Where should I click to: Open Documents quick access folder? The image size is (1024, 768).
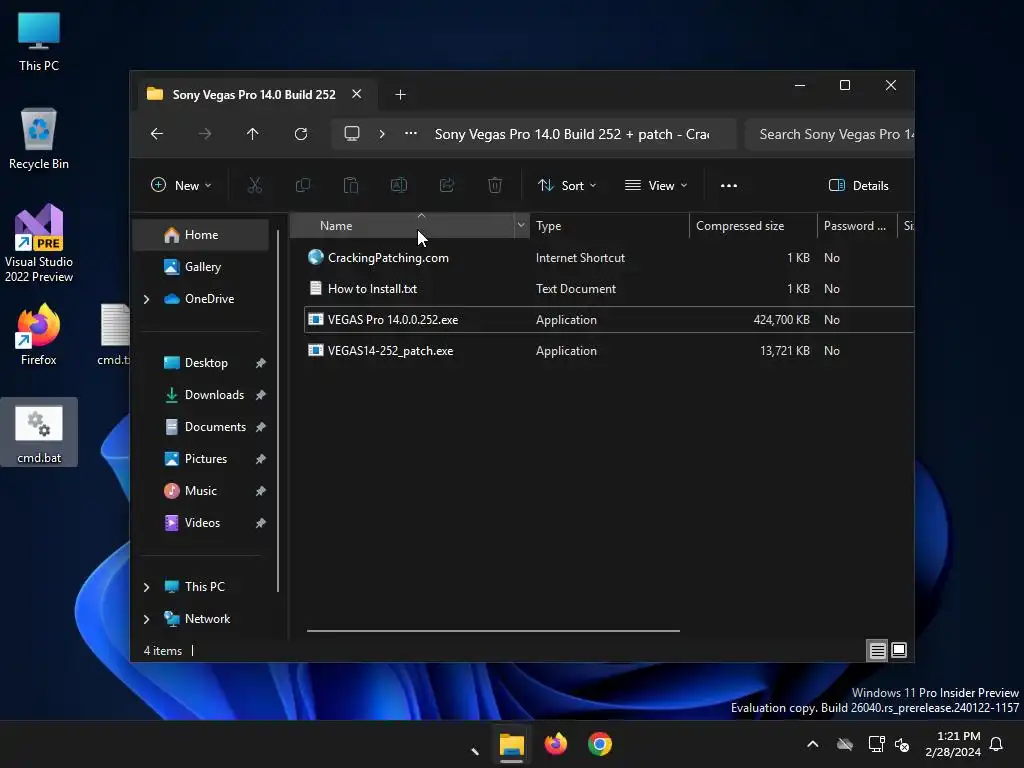[x=215, y=427]
